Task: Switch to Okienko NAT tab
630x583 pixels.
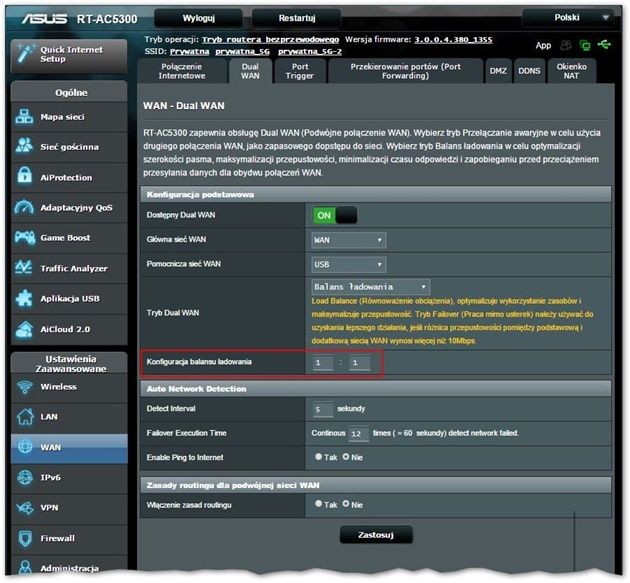Action: [x=571, y=71]
